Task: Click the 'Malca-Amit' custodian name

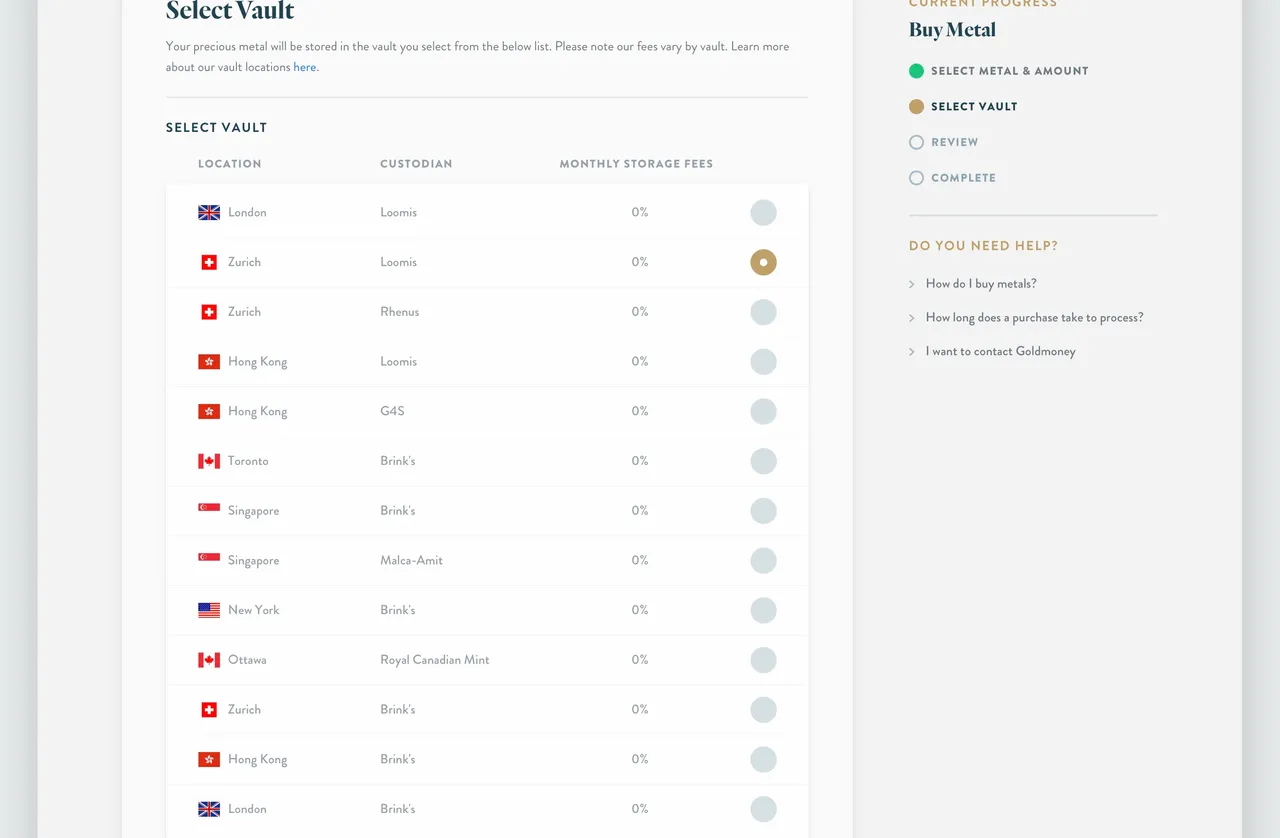Action: [x=411, y=560]
